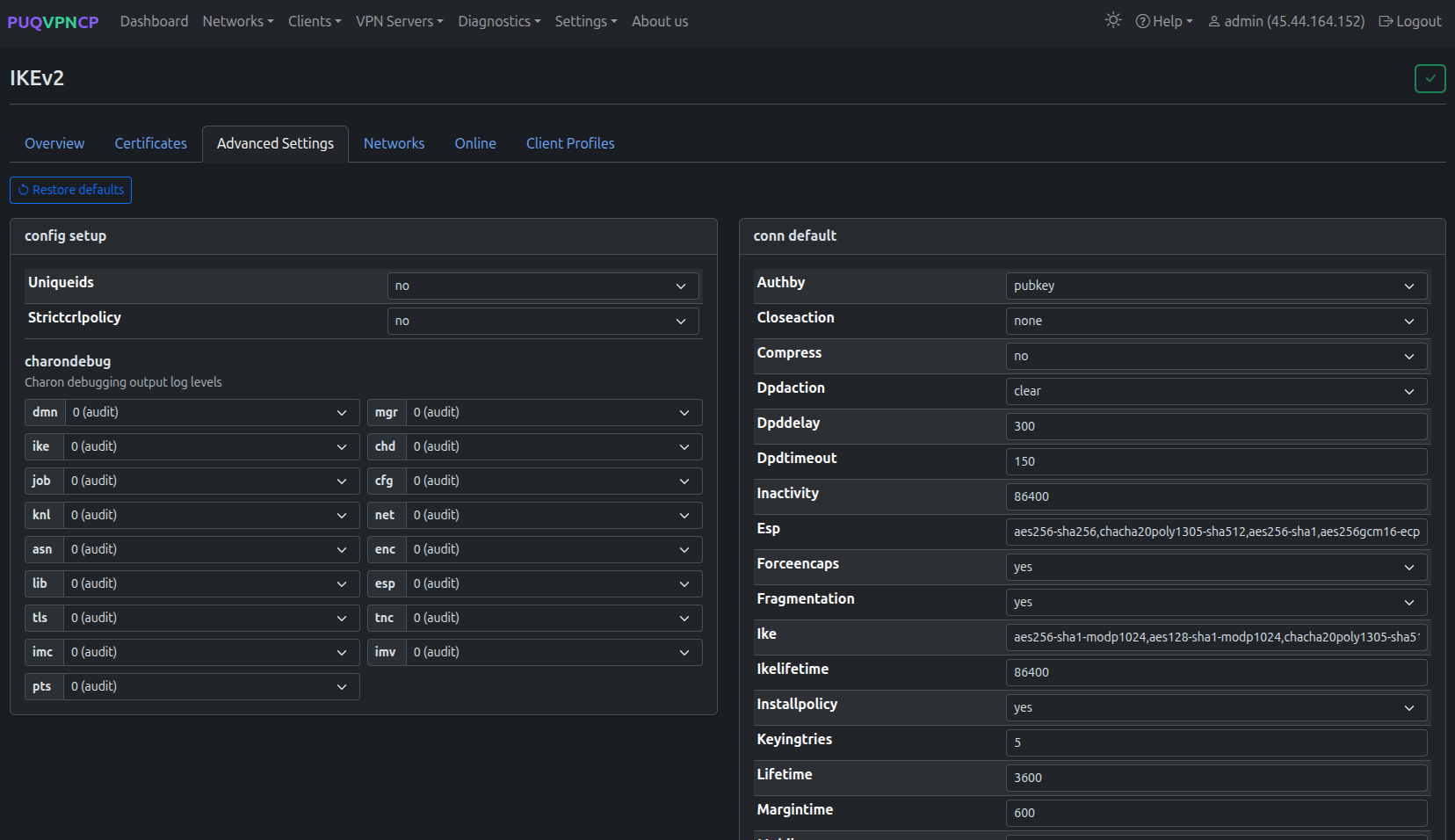Click the PUQVPNCP logo
The height and width of the screenshot is (840, 1455).
[53, 22]
